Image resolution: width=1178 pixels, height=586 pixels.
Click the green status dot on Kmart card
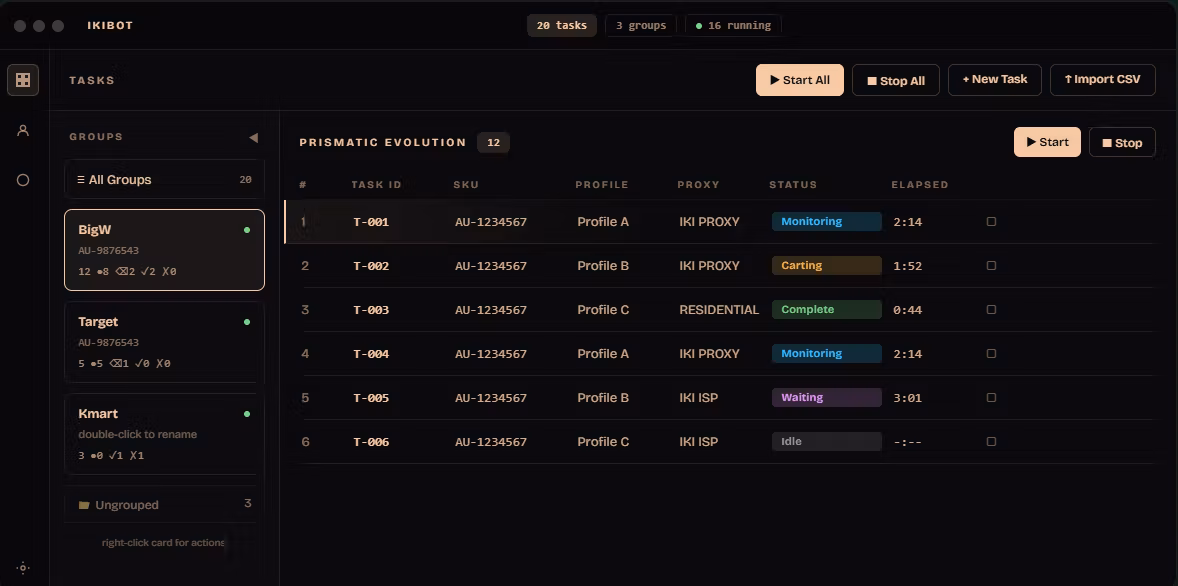click(x=247, y=414)
